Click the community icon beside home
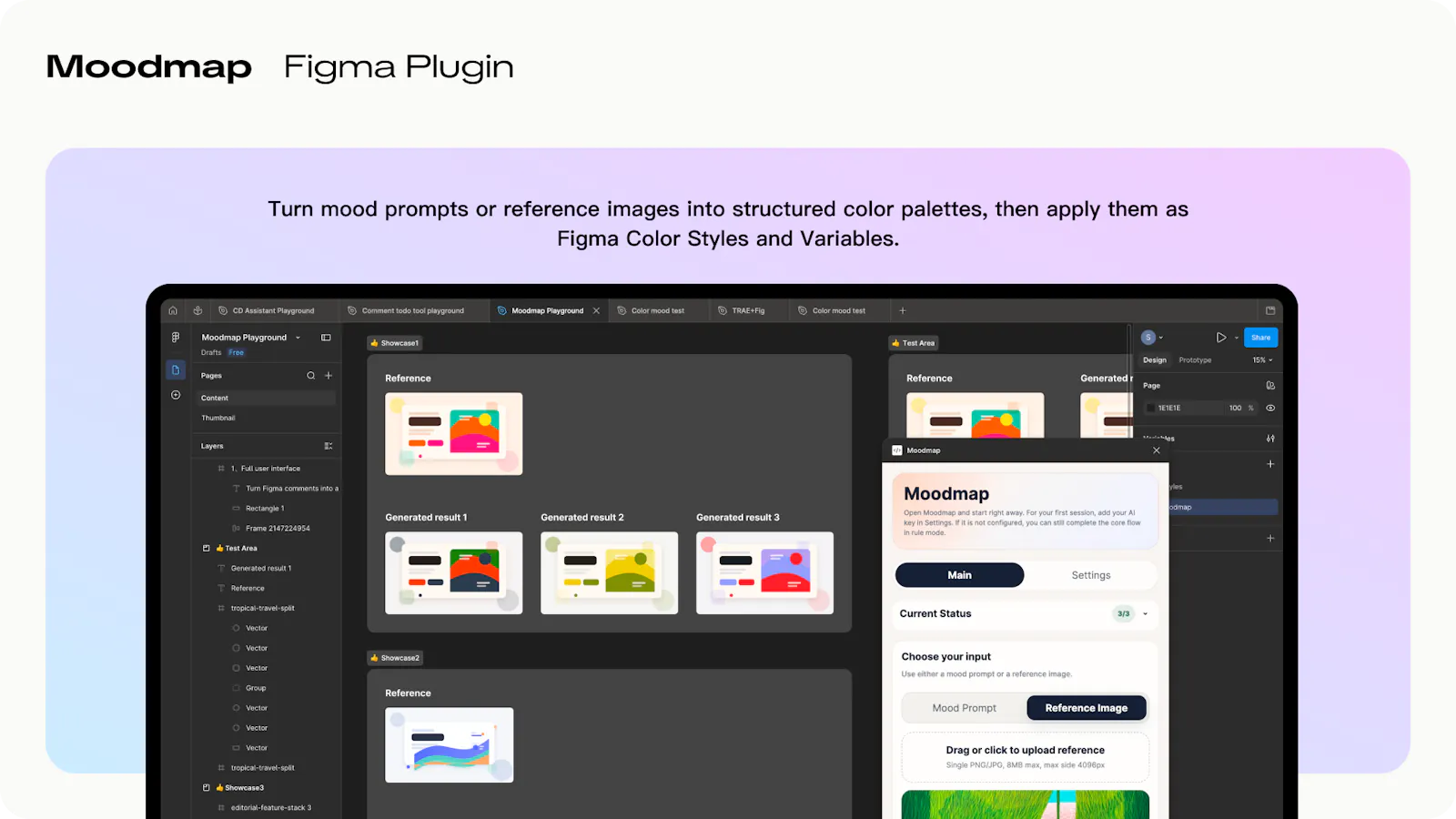The width and height of the screenshot is (1456, 819). point(197,310)
